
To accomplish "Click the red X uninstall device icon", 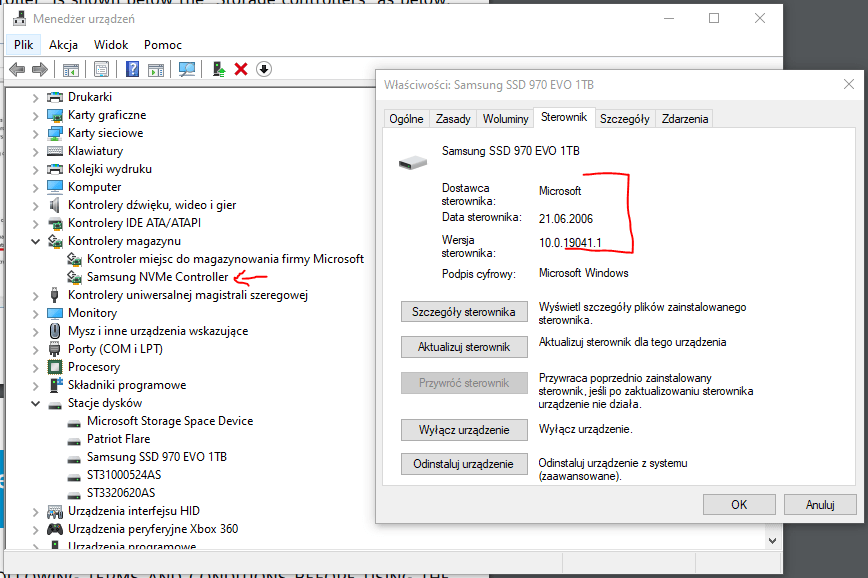I will [x=241, y=69].
